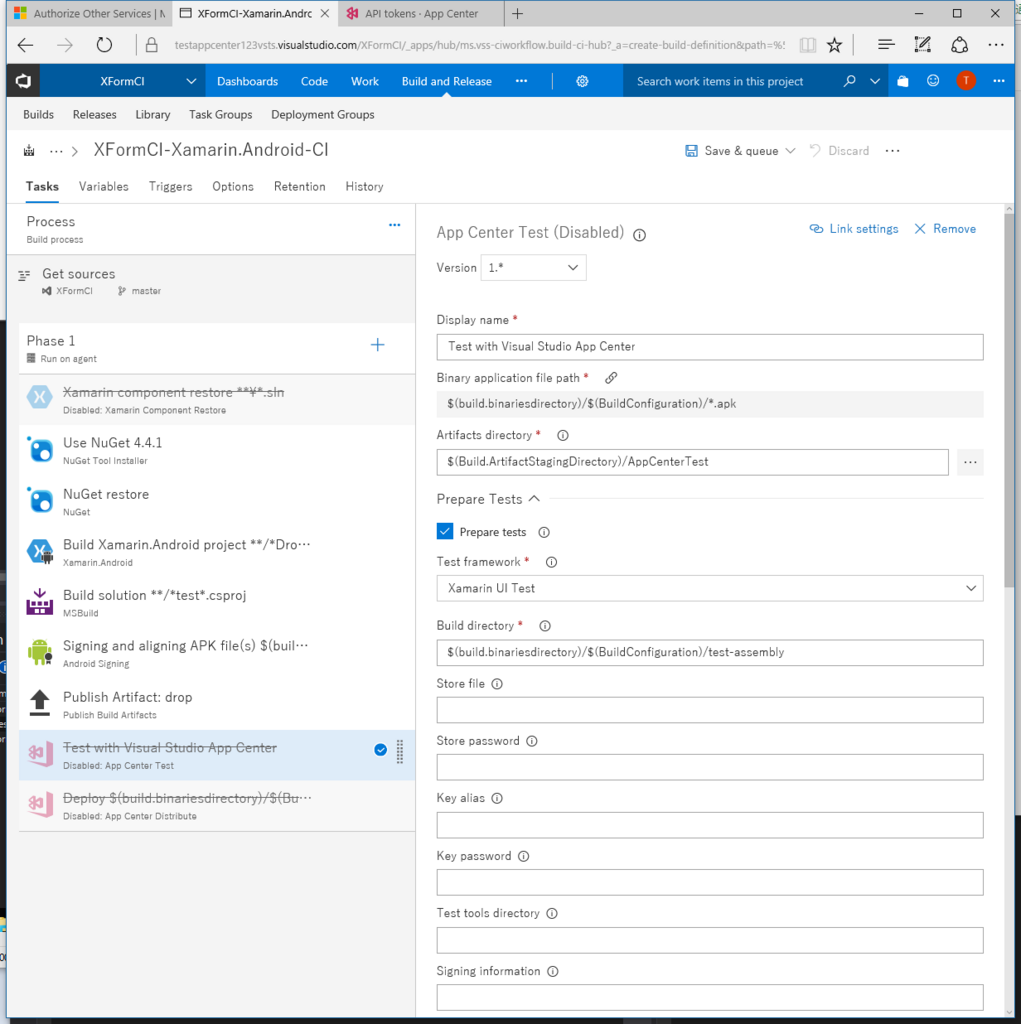
Task: Click drag handle on Test with Visual Studio App Center task
Action: point(400,752)
